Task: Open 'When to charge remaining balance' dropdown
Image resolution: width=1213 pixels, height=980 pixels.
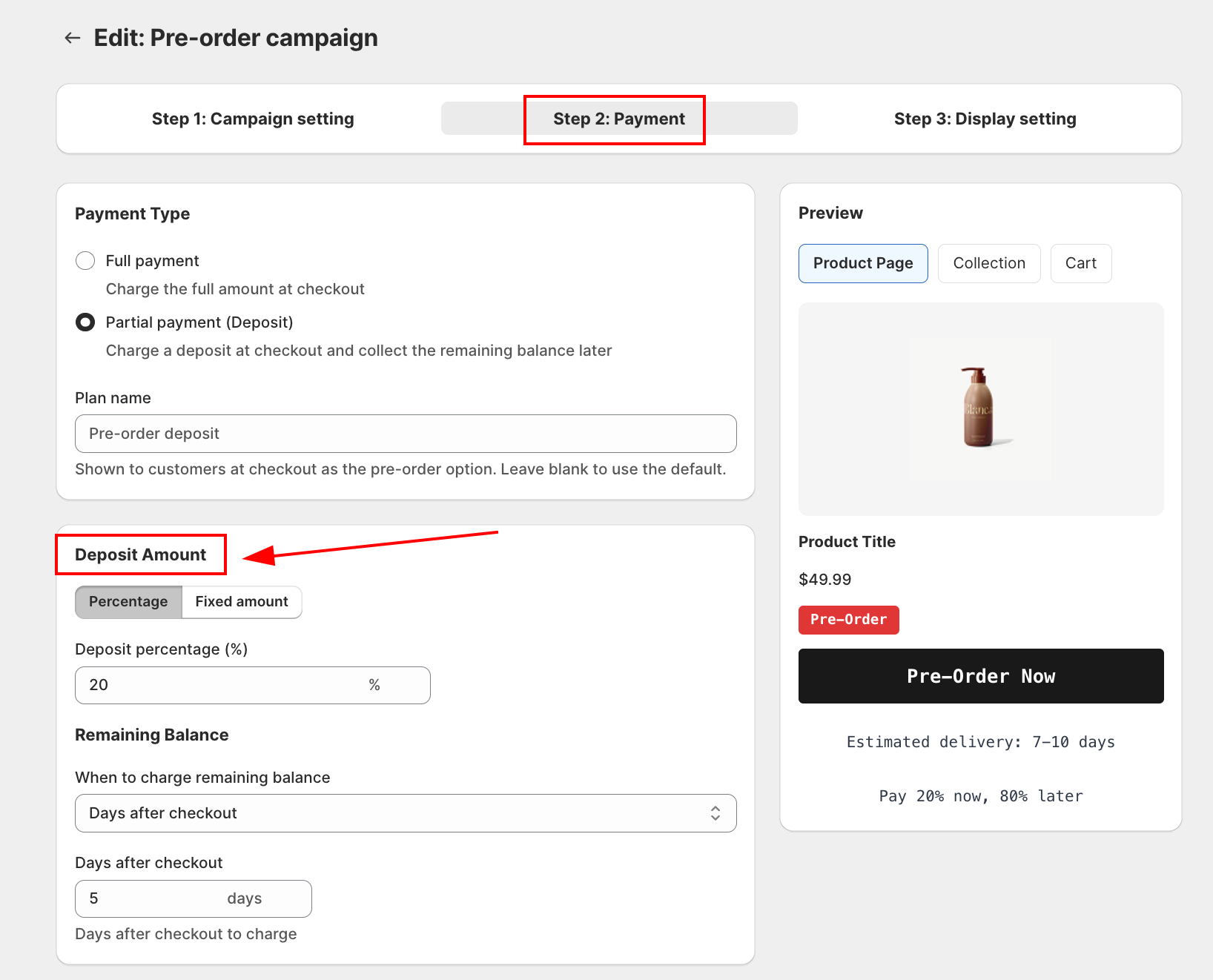Action: 406,813
